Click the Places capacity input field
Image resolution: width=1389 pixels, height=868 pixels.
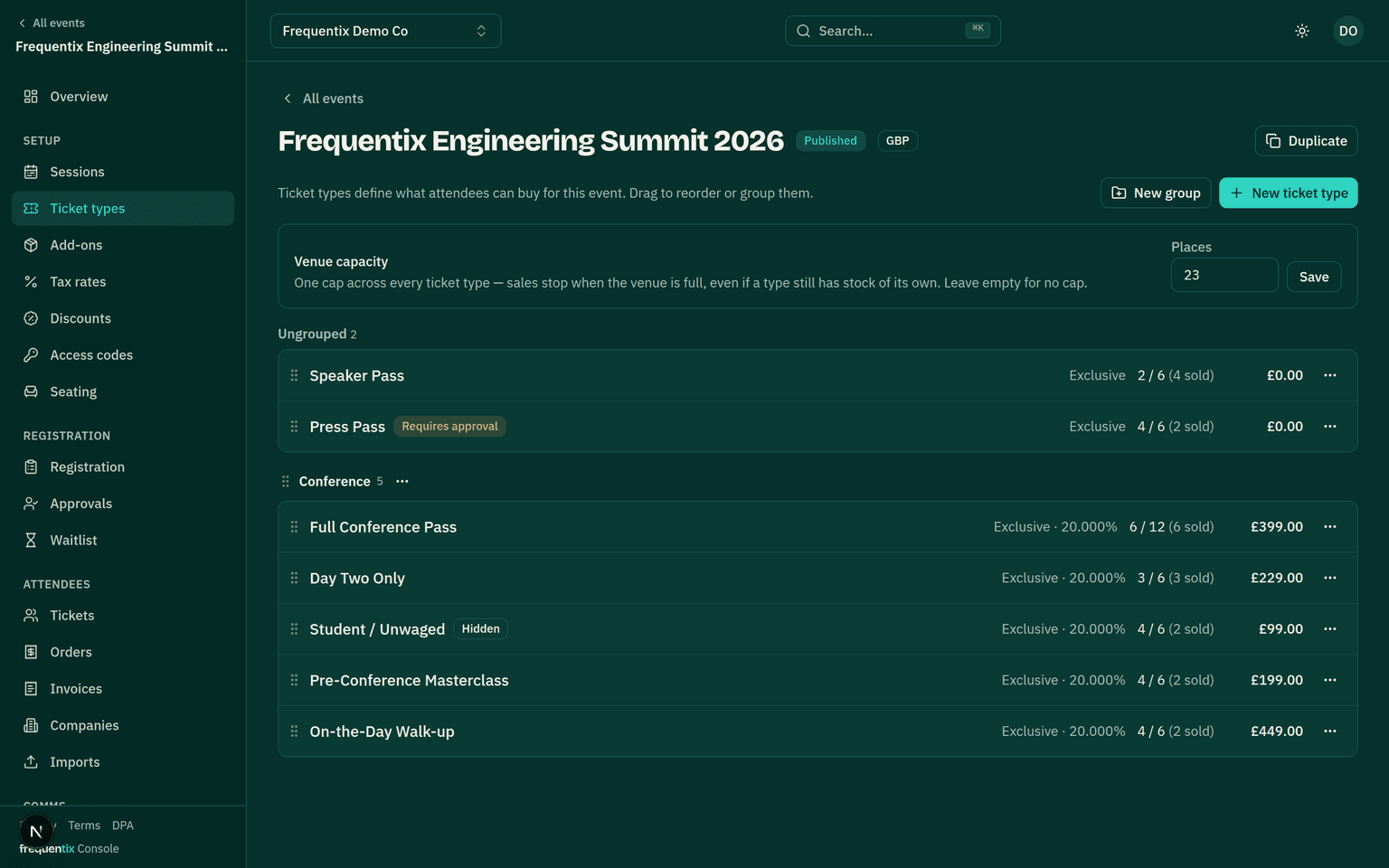click(x=1224, y=275)
